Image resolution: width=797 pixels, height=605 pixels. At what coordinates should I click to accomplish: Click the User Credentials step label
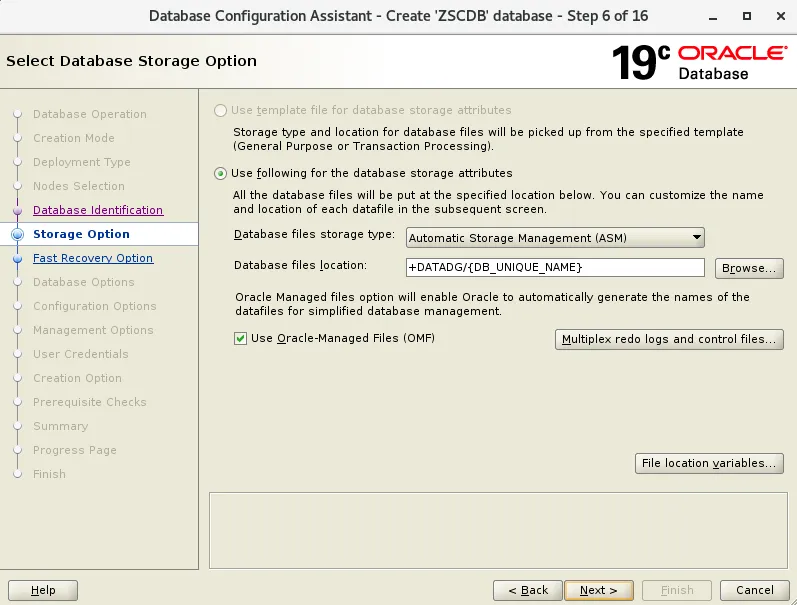pyautogui.click(x=81, y=354)
